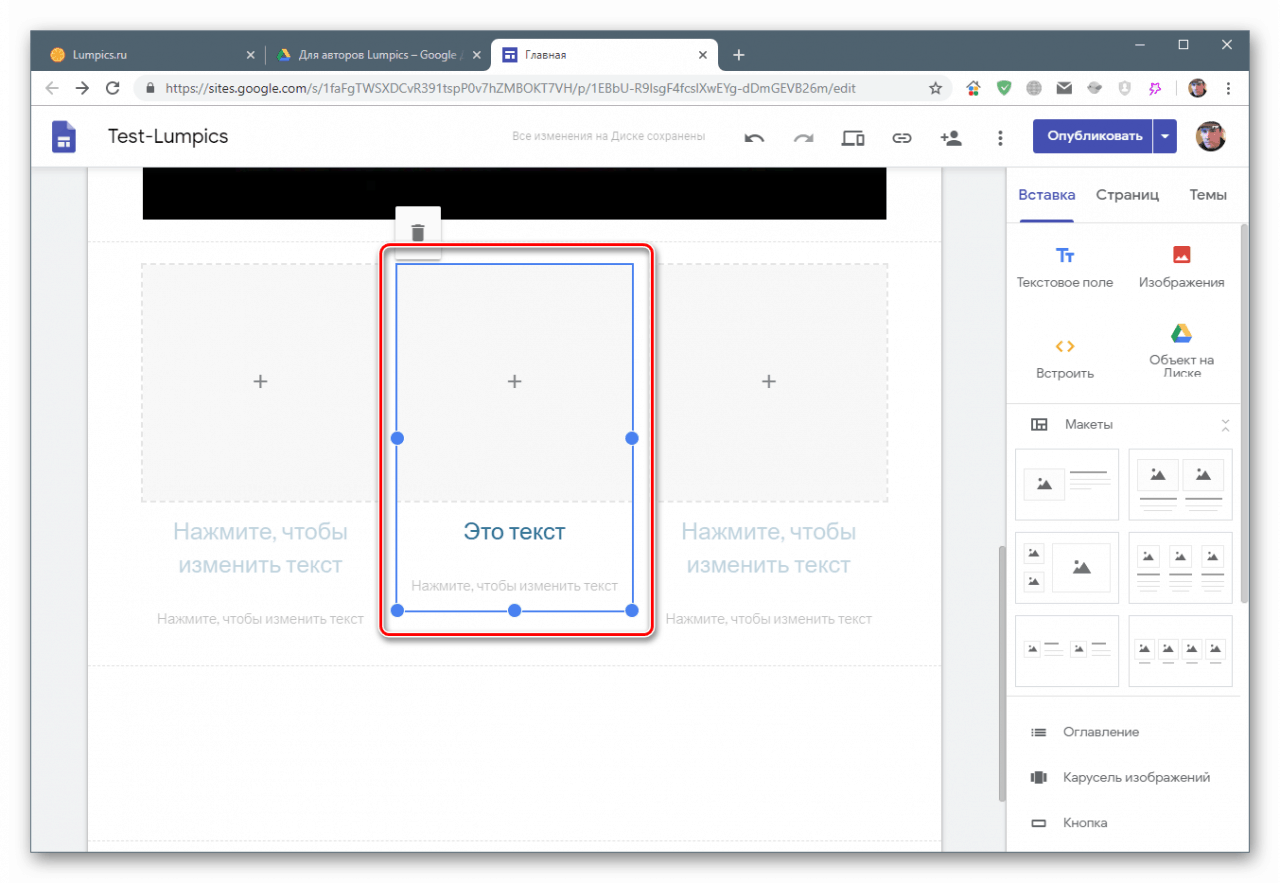
Task: Open the Опубликовать dropdown arrow
Action: pyautogui.click(x=1165, y=137)
